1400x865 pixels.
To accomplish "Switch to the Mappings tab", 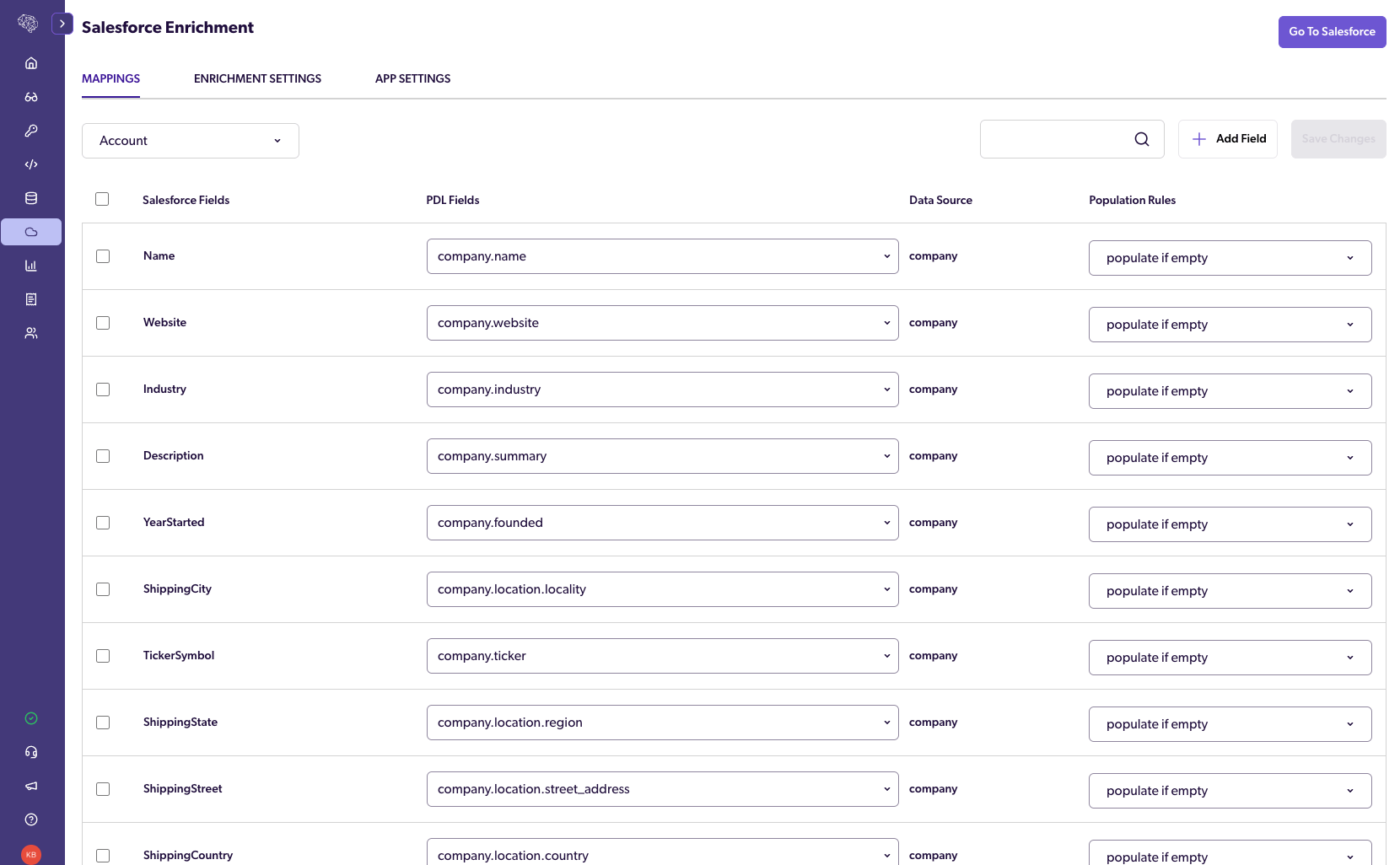I will 110,78.
